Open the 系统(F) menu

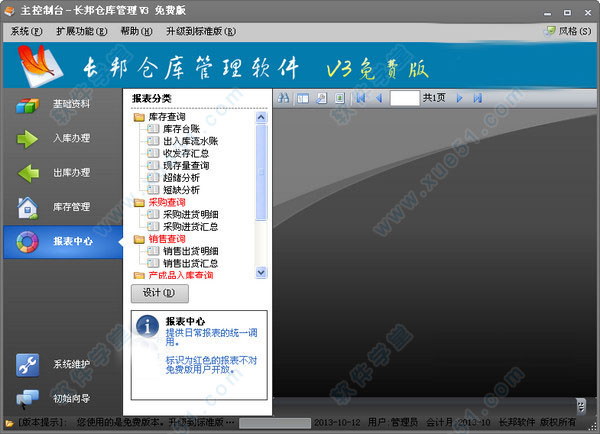26,31
